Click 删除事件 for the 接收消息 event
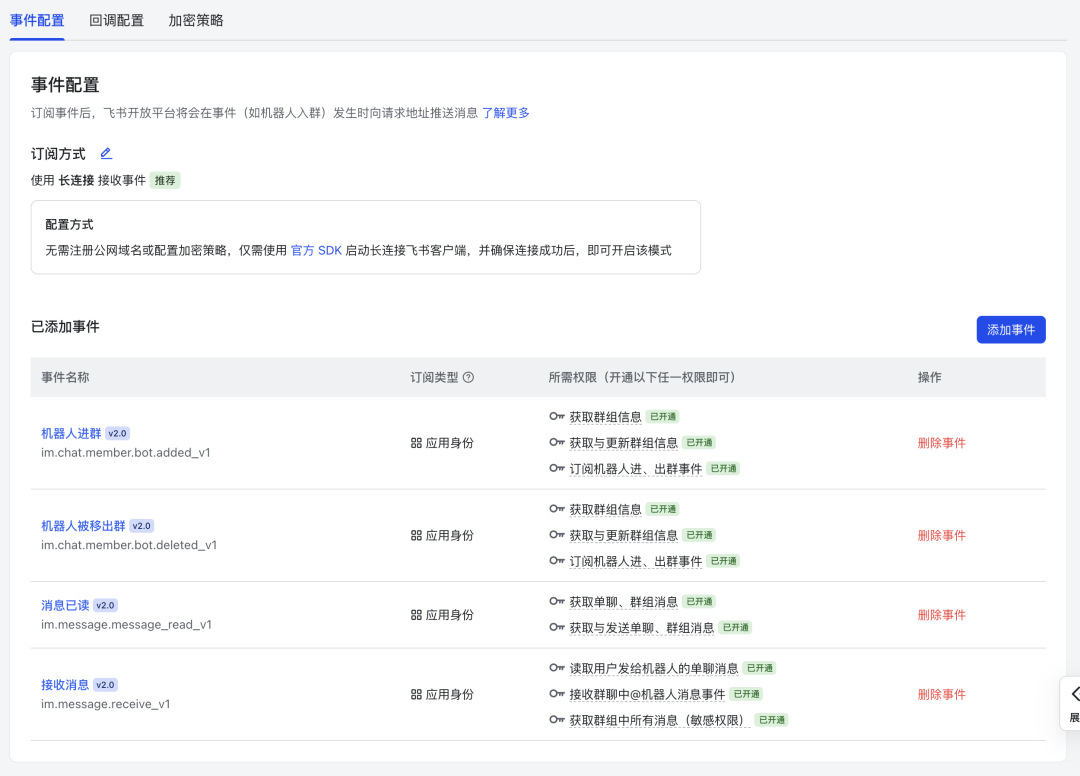Viewport: 1080px width, 776px height. pyautogui.click(x=941, y=693)
